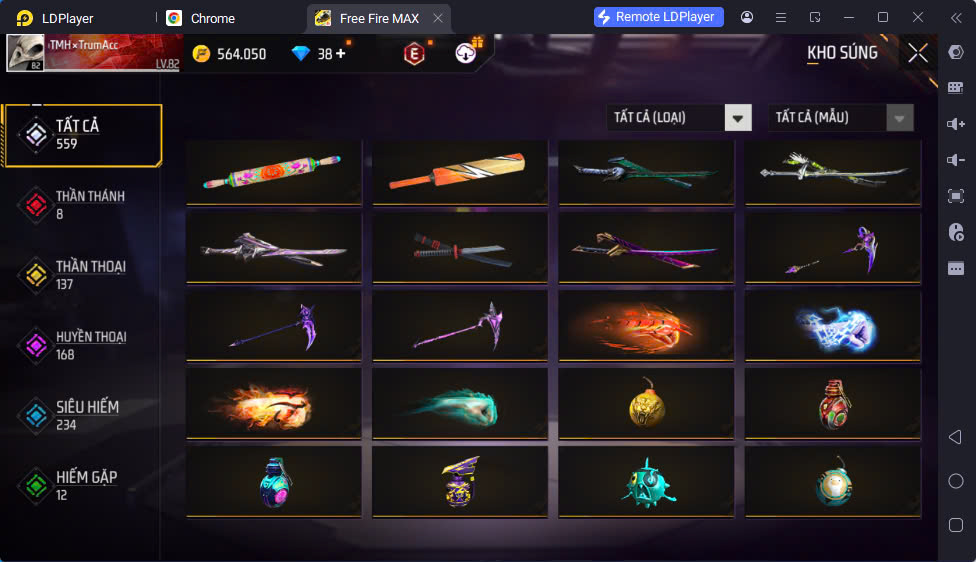Viewport: 976px width, 562px height.
Task: Click the Android back triangle button
Action: pyautogui.click(x=955, y=437)
